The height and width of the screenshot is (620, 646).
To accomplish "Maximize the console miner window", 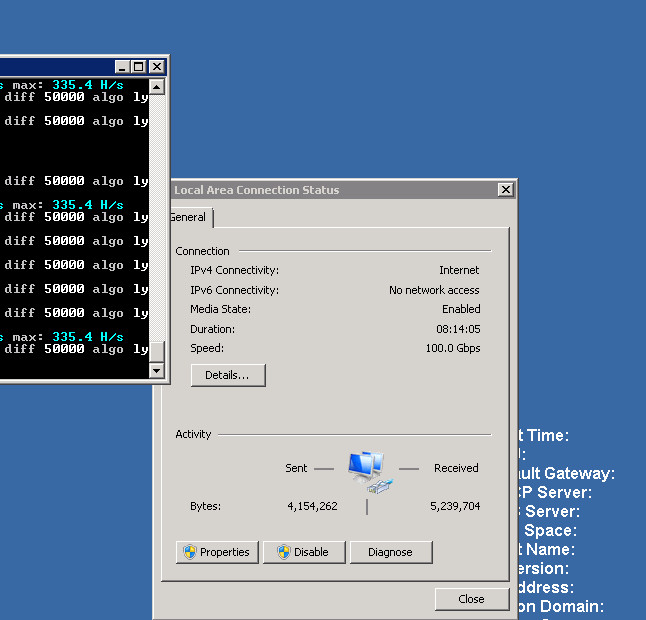I will coord(139,67).
